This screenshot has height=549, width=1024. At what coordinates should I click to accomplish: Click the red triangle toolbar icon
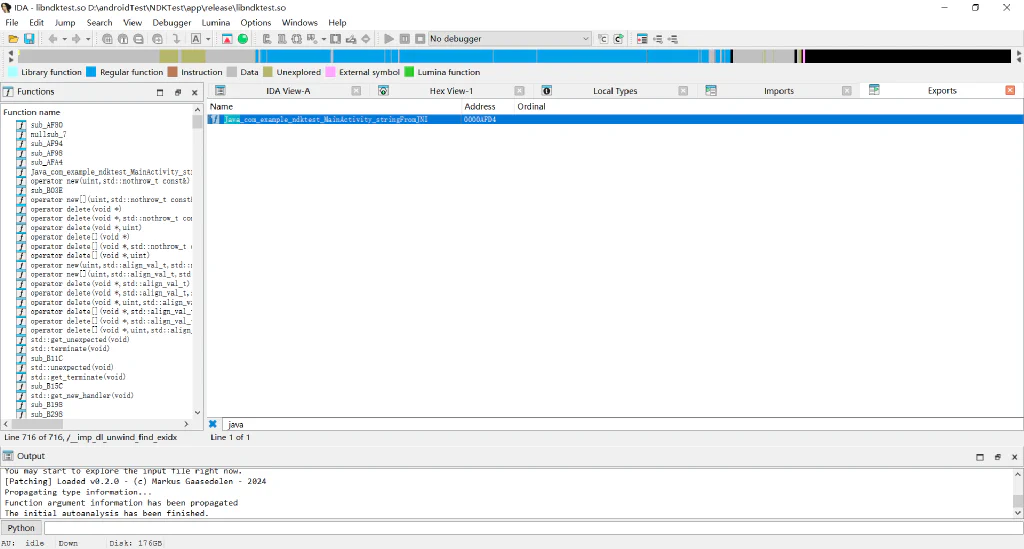[x=227, y=39]
